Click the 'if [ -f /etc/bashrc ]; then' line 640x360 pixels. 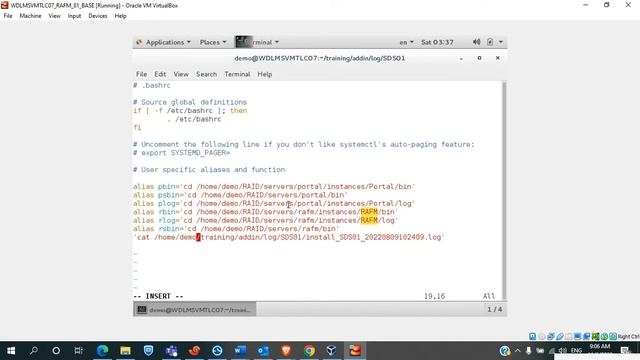pyautogui.click(x=190, y=111)
